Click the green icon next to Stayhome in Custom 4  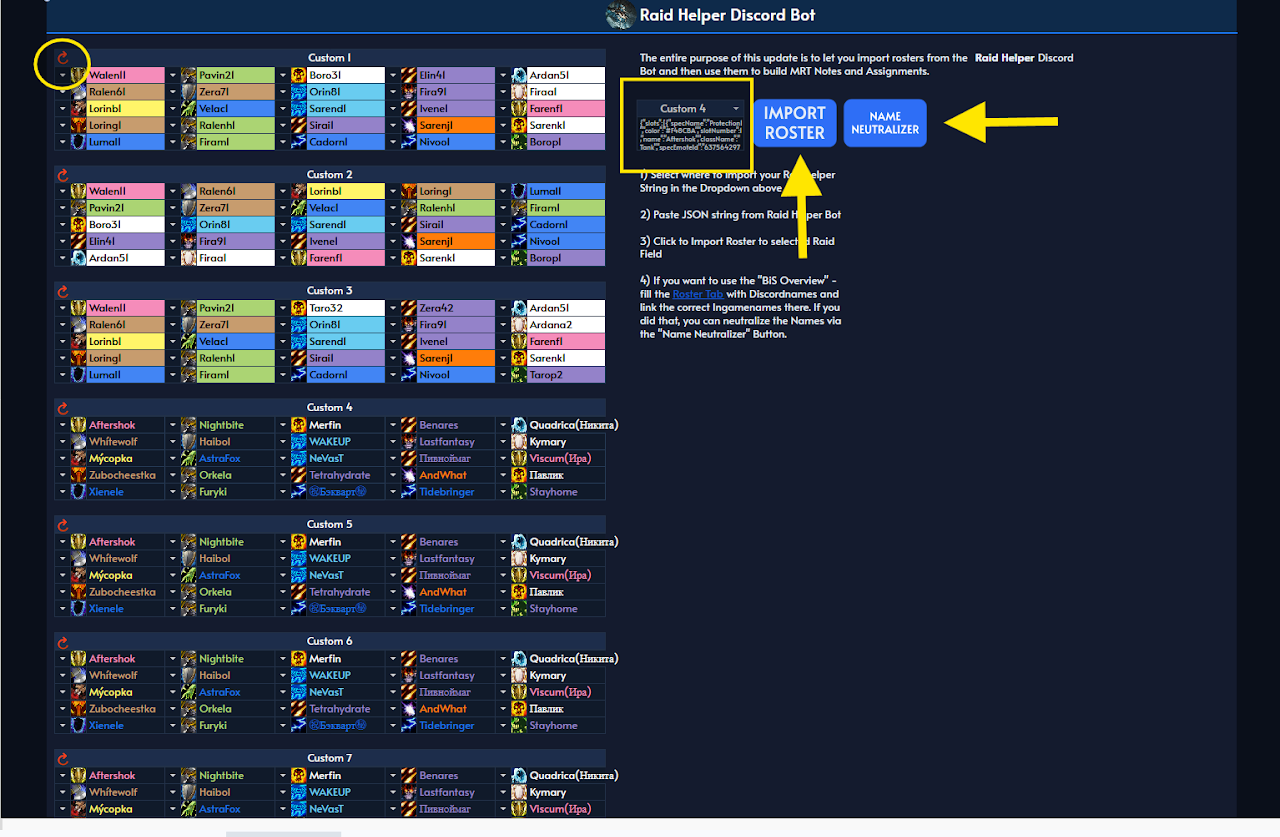519,492
